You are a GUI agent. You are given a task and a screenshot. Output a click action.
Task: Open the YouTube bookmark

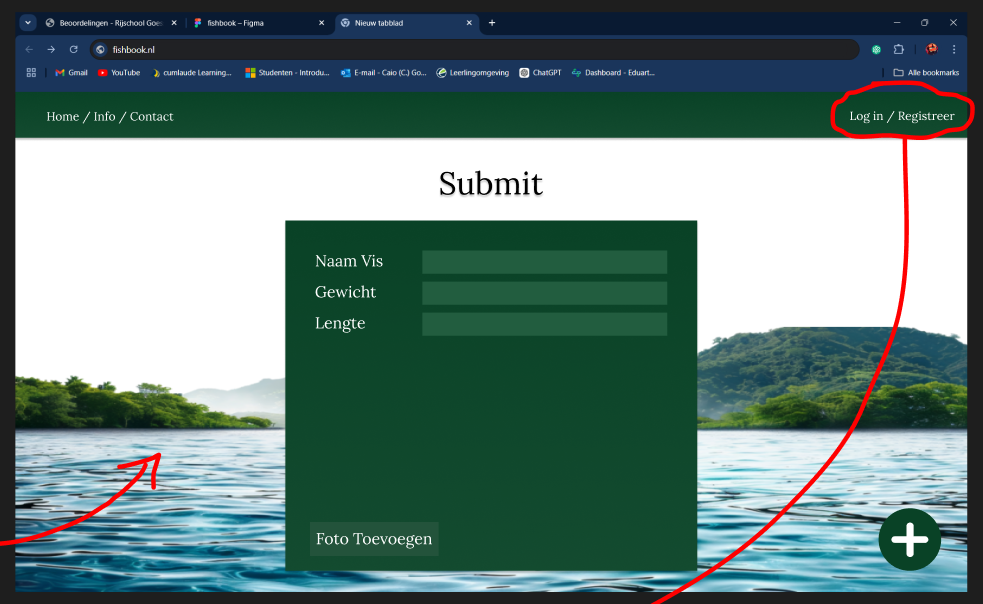118,73
